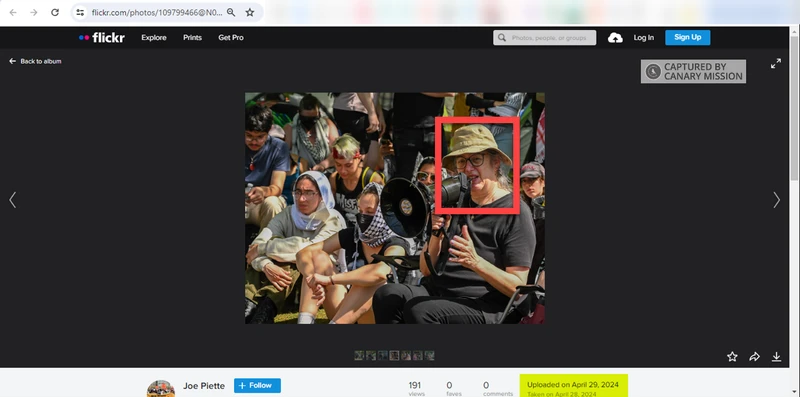This screenshot has height=397, width=800.
Task: Toggle fullscreen view with the expand arrows icon
Action: pos(776,64)
